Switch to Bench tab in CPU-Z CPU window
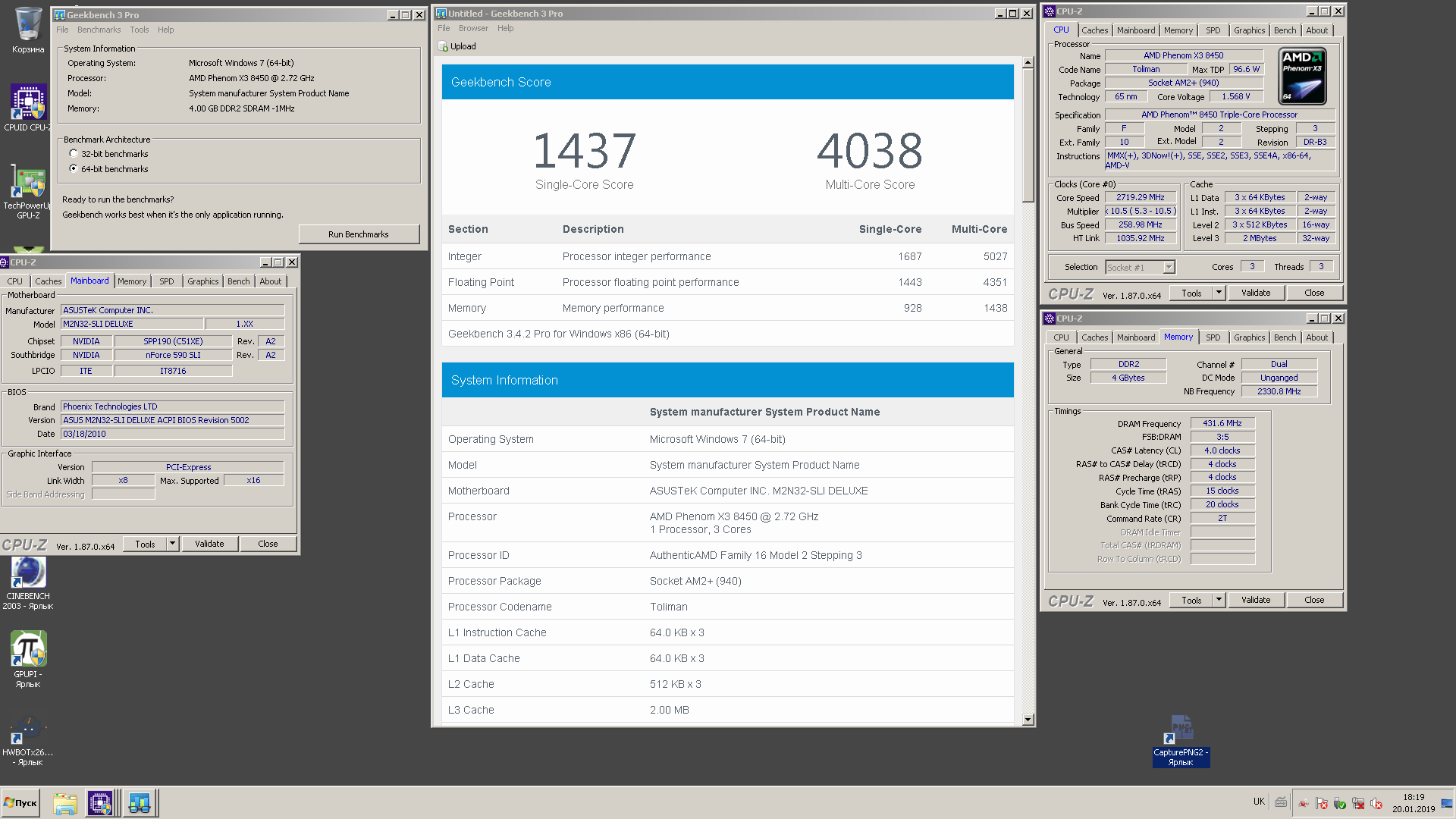This screenshot has height=819, width=1456. point(1285,30)
